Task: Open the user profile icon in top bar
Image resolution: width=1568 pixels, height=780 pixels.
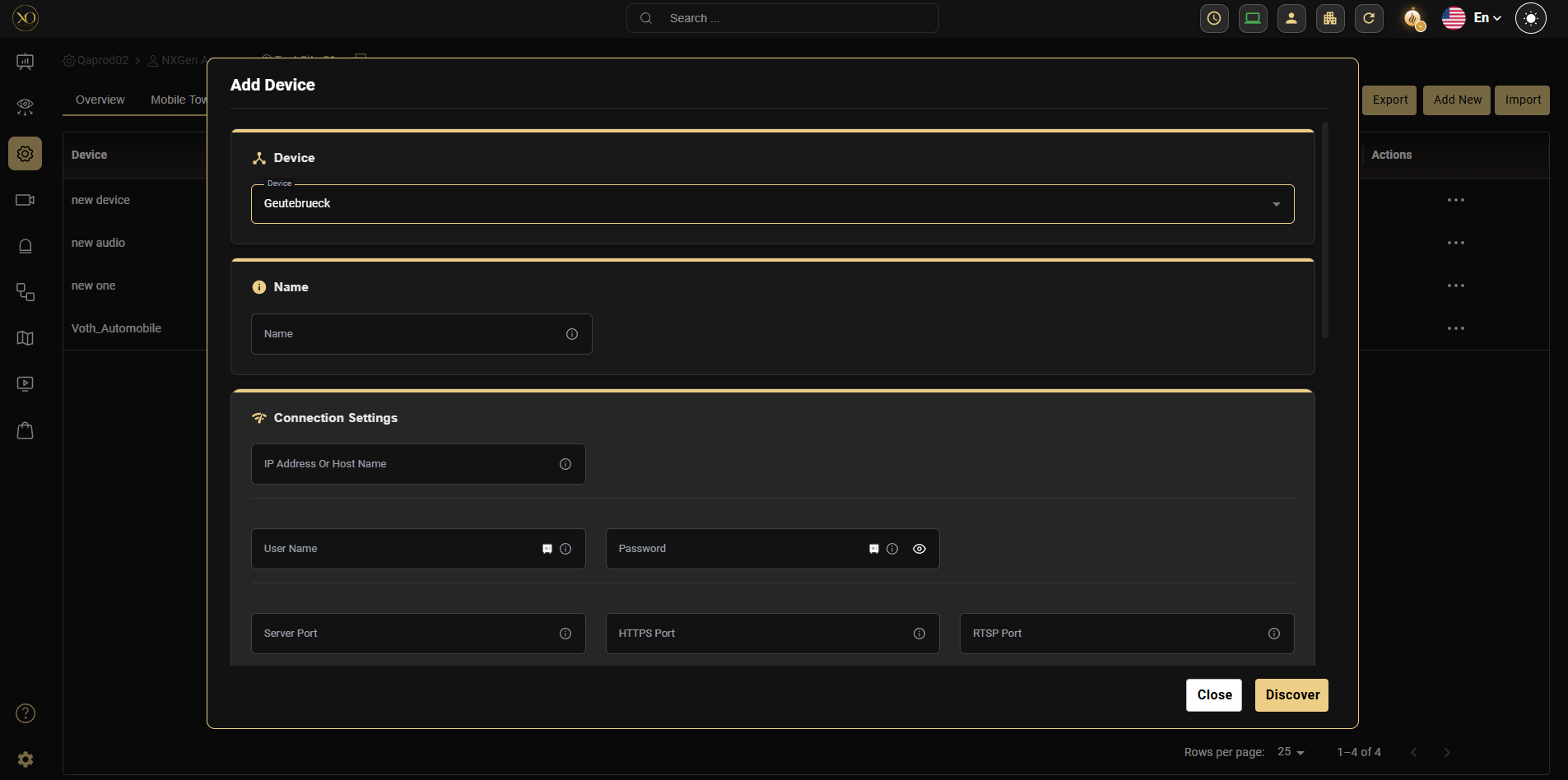Action: (1291, 18)
